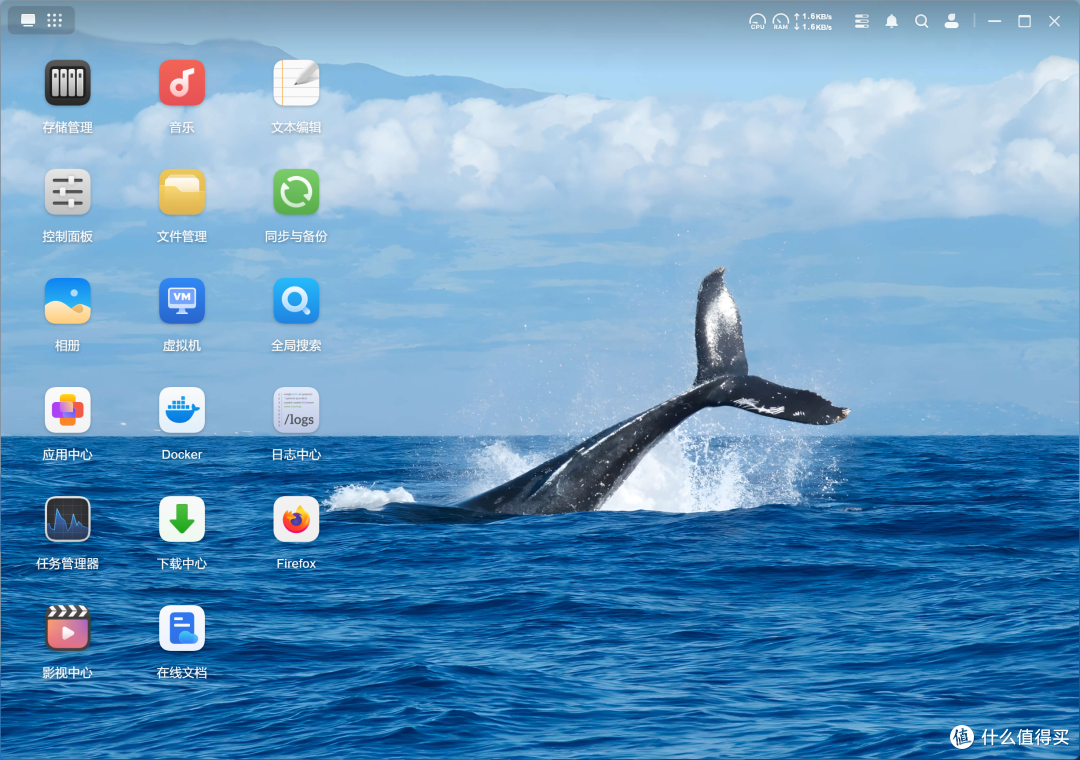Open the user account menu icon
This screenshot has height=760, width=1080.
[951, 21]
